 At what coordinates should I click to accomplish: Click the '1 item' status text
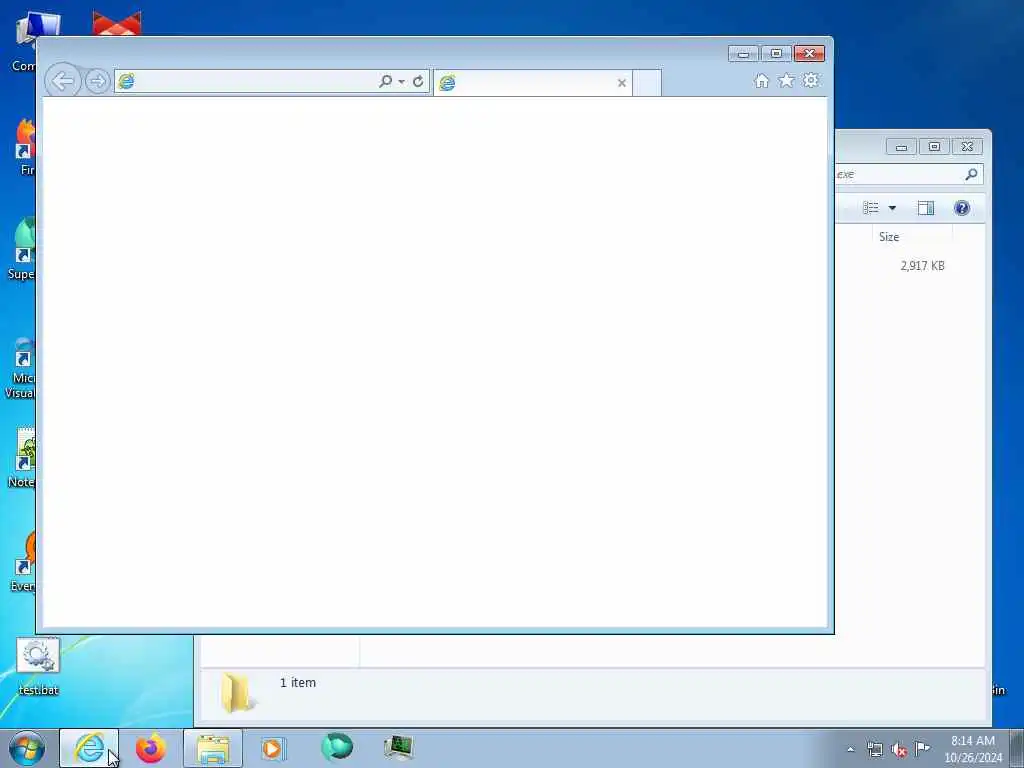298,682
